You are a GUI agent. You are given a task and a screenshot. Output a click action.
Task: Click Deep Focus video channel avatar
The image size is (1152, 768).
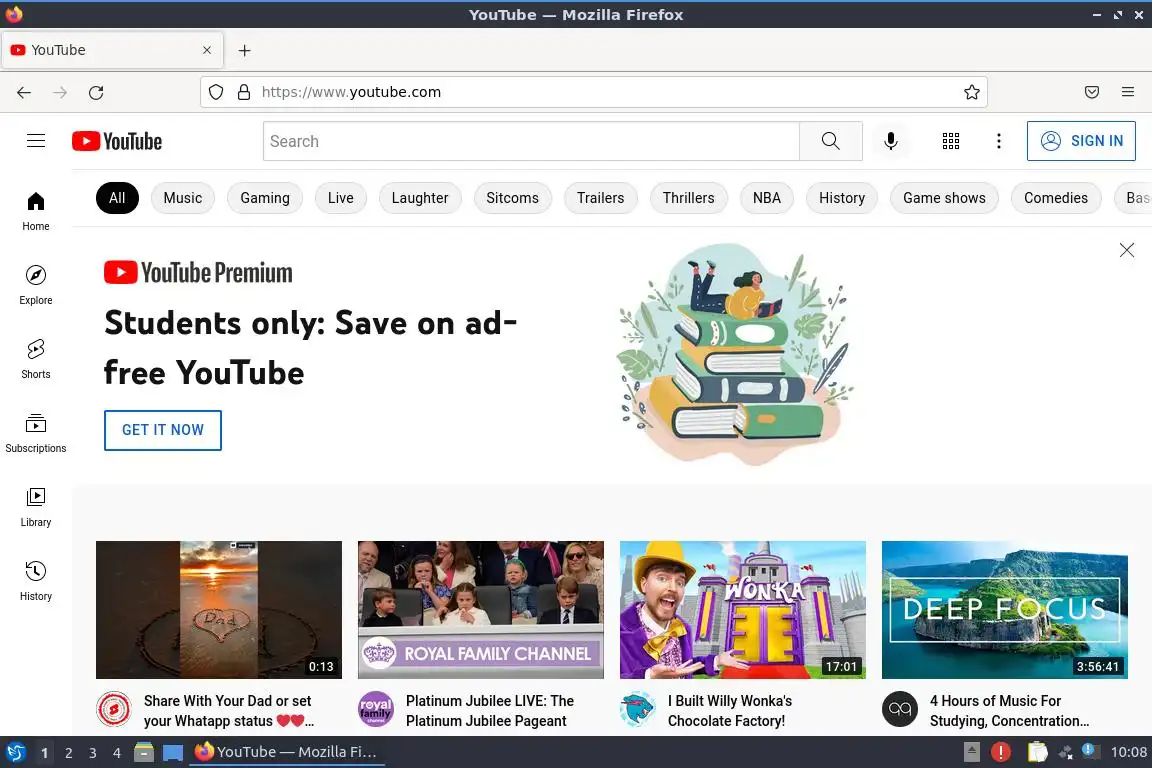(x=900, y=708)
